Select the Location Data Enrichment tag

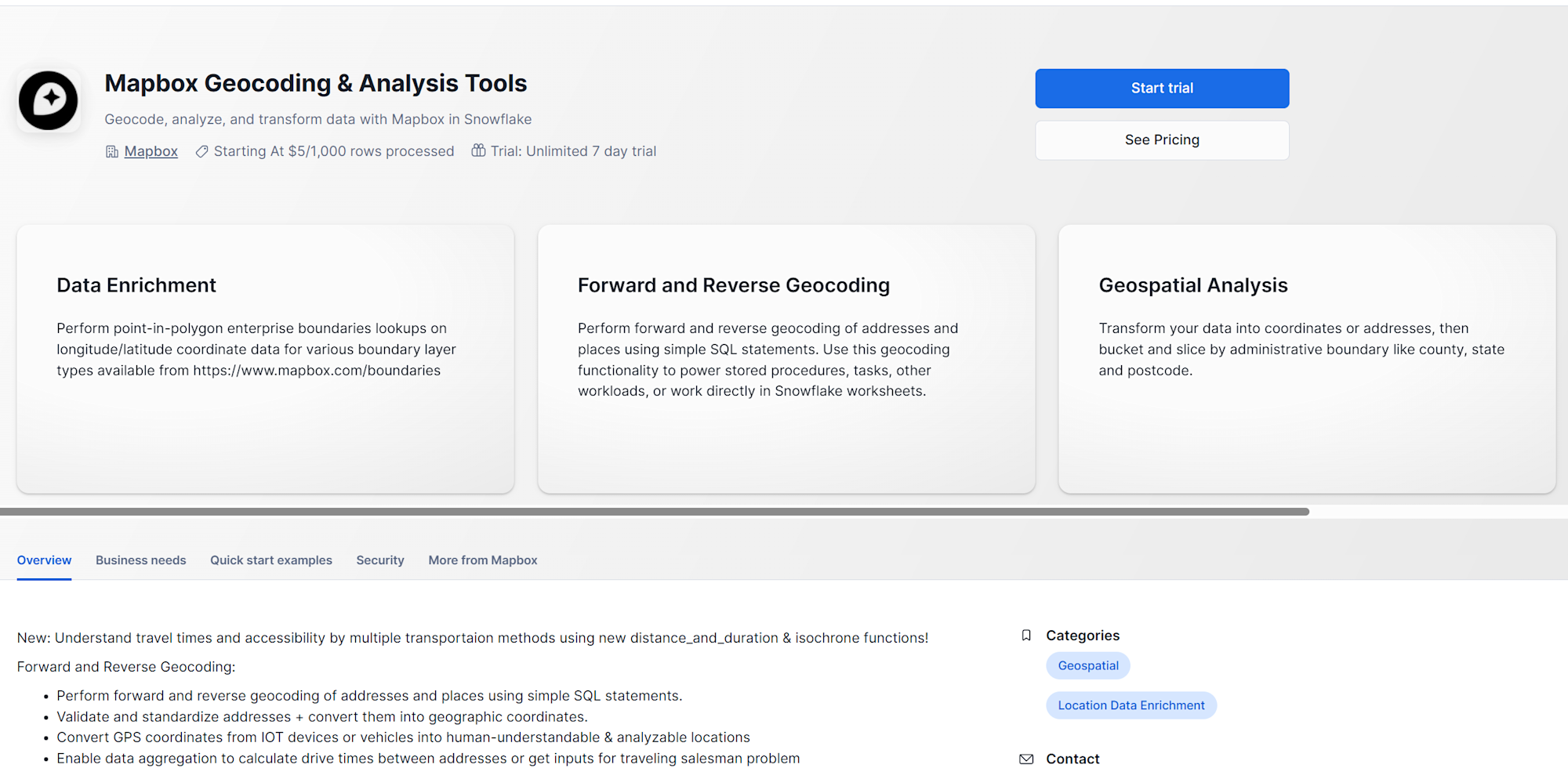tap(1131, 705)
